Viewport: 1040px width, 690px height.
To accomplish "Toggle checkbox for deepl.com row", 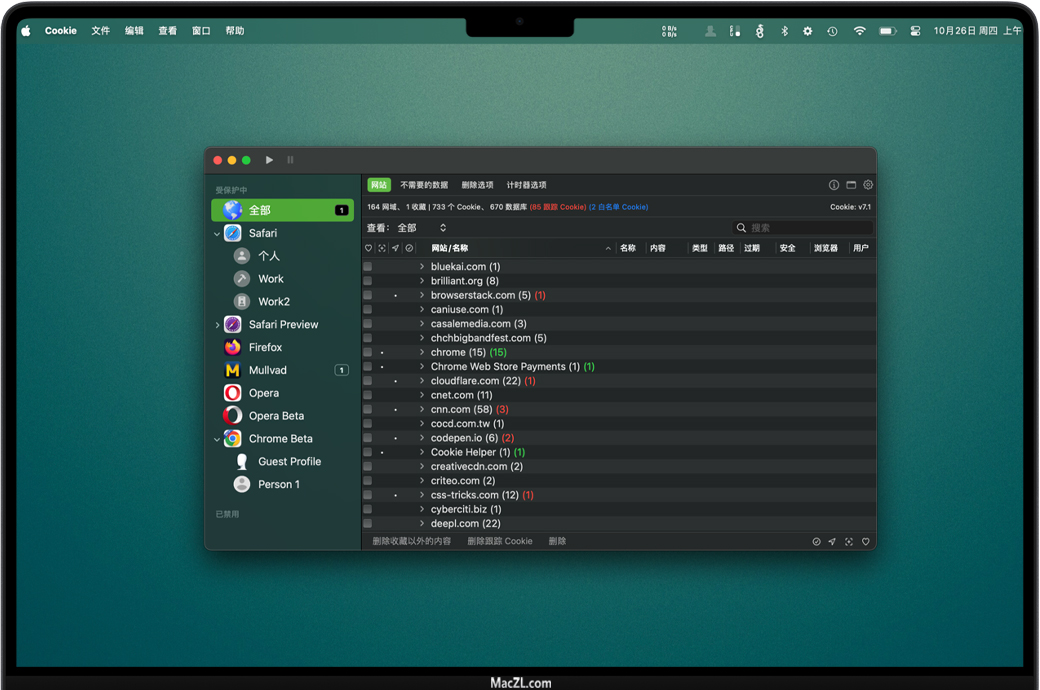I will click(x=368, y=524).
